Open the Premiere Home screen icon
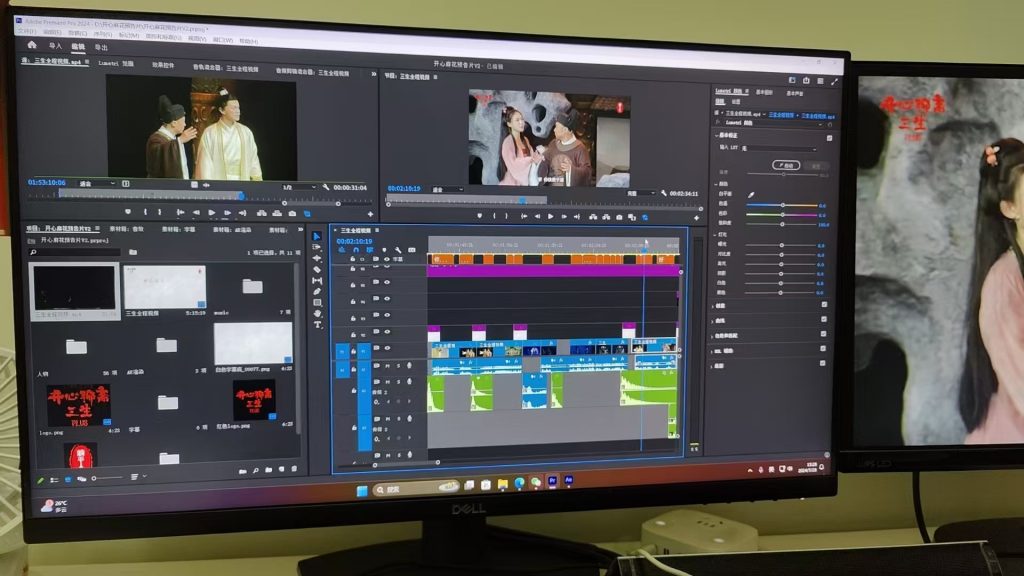Viewport: 1024px width, 576px height. [x=31, y=45]
